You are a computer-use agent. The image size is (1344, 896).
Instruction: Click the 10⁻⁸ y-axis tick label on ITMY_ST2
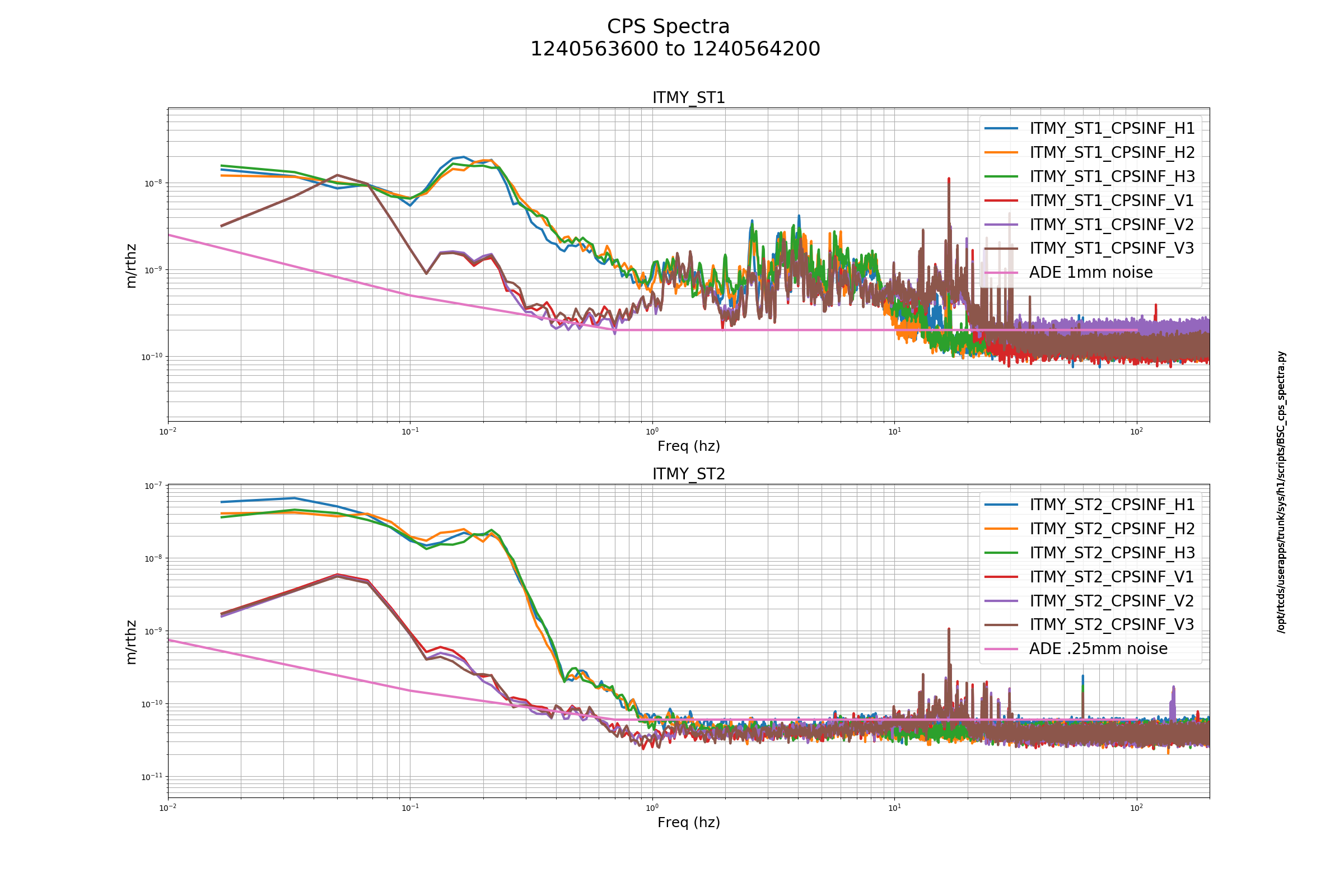(x=153, y=558)
